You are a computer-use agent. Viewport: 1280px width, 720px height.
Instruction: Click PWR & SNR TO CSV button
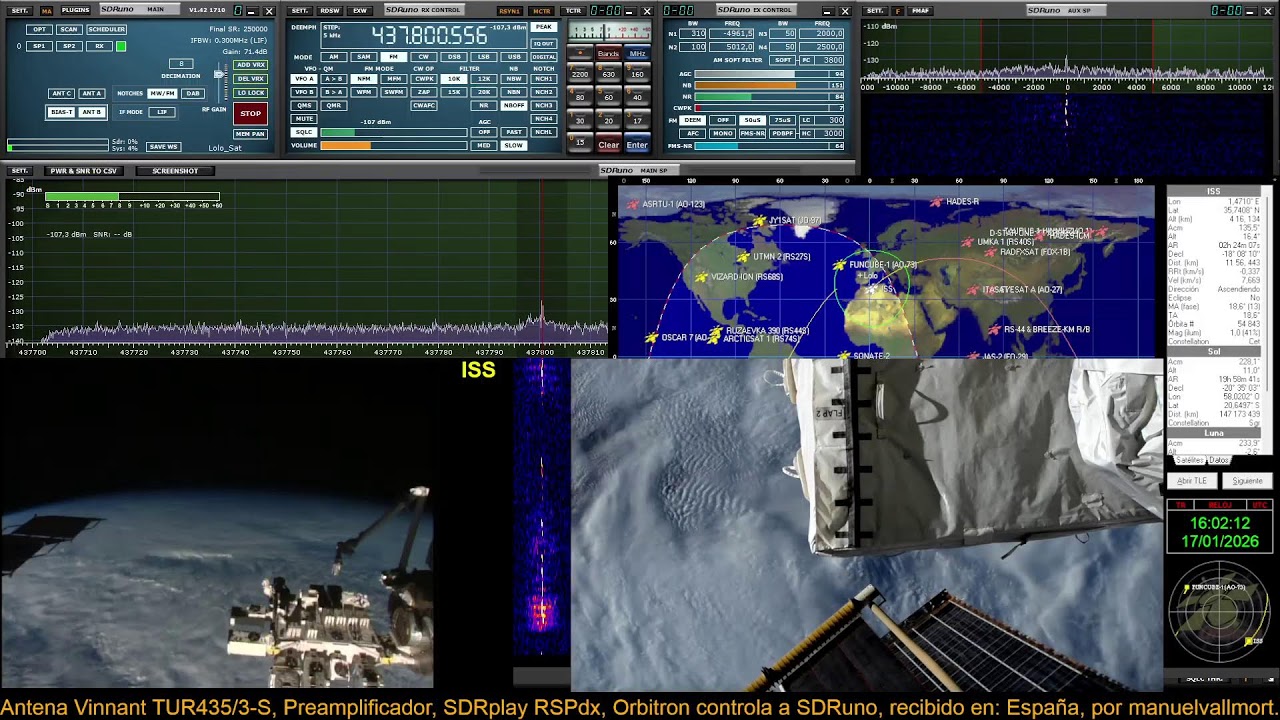[83, 171]
